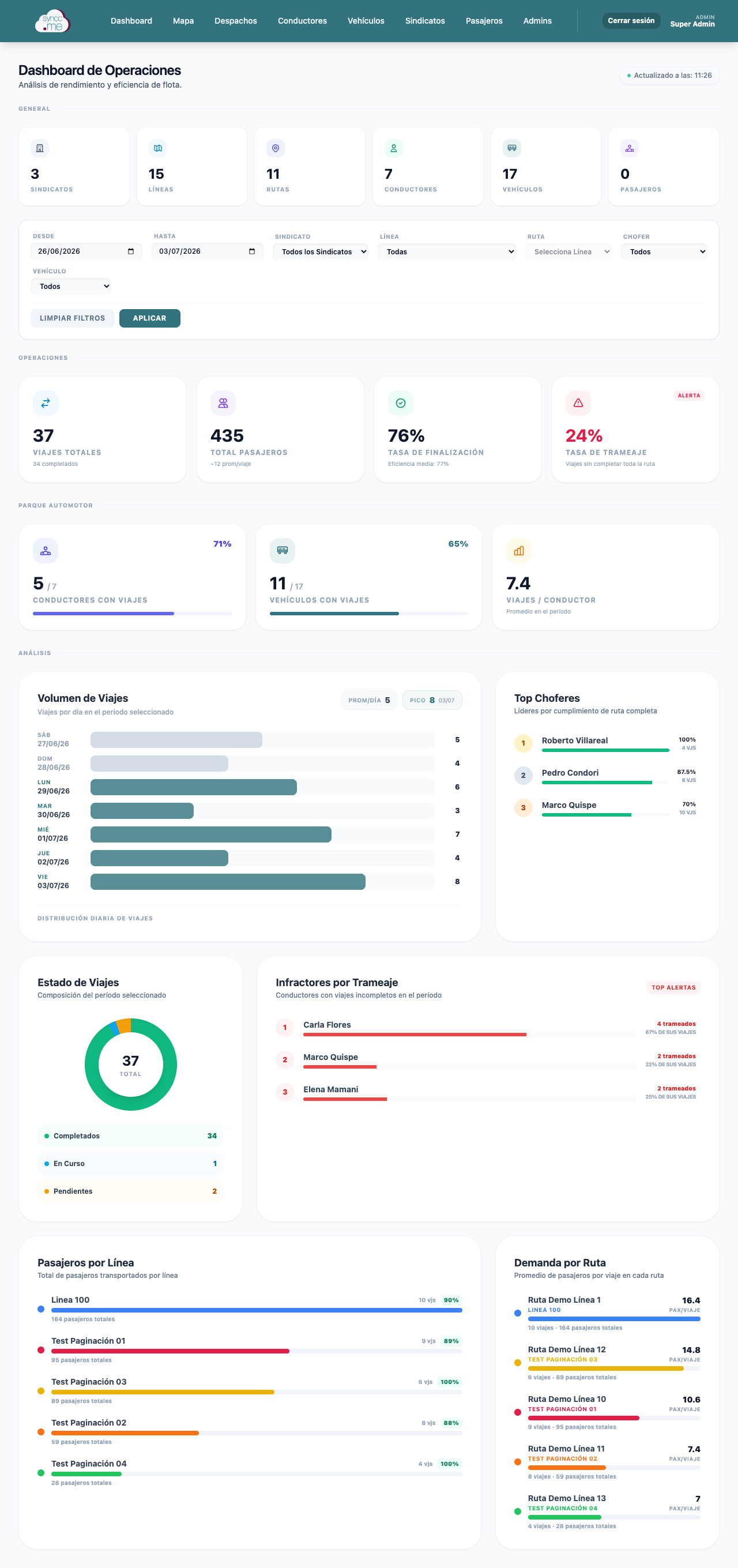
Task: Click the Sindicatos building icon
Action: (x=40, y=148)
